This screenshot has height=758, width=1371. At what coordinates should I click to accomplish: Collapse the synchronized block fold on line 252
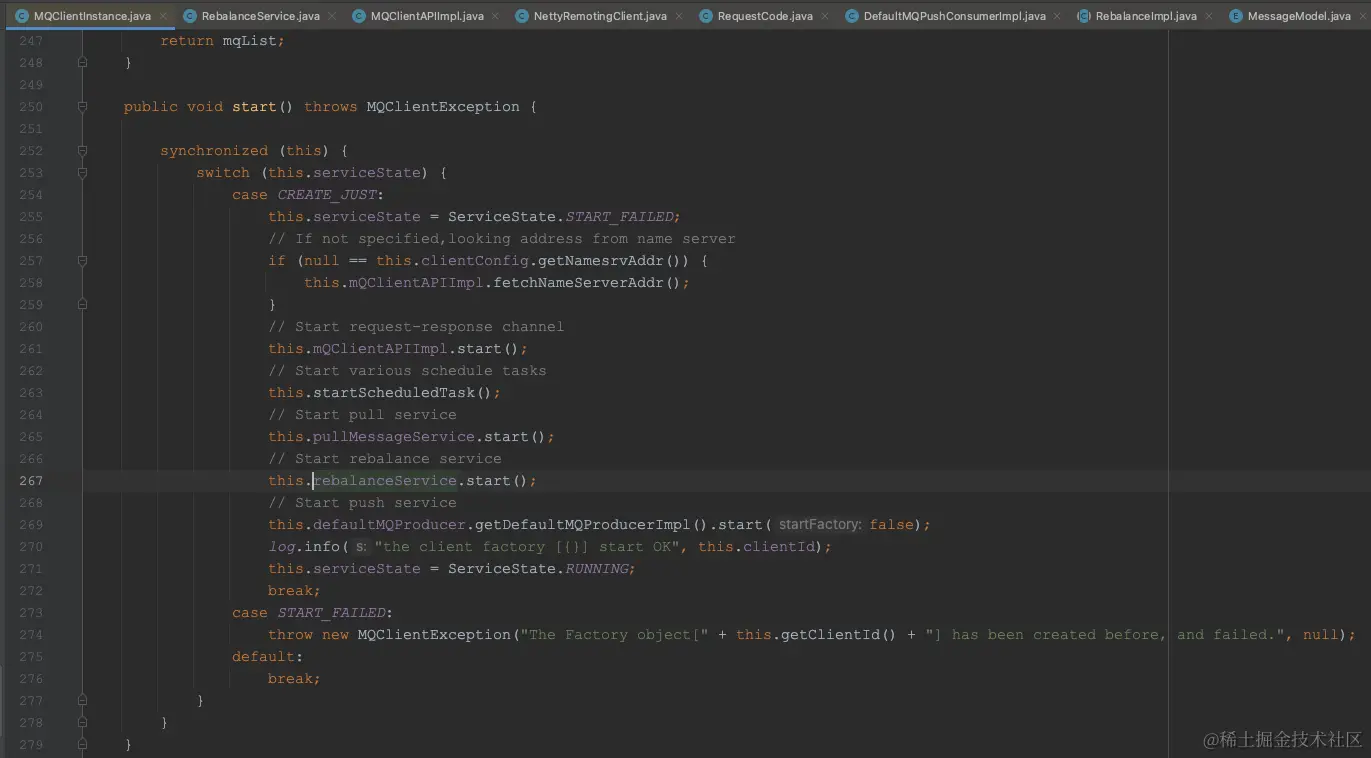tap(82, 151)
